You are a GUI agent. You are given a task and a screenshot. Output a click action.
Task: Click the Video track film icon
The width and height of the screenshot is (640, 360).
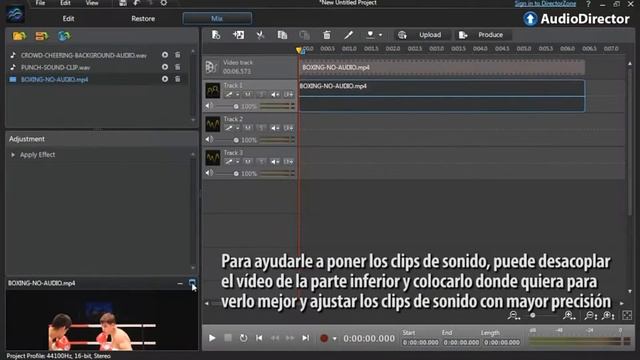[211, 67]
